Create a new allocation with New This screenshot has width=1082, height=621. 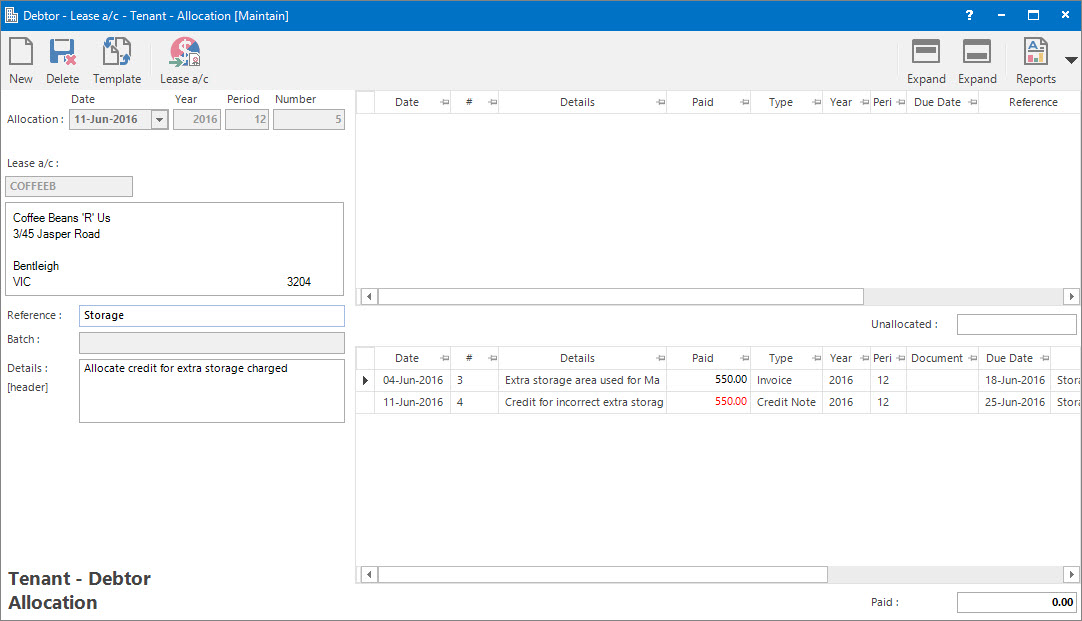tap(21, 61)
